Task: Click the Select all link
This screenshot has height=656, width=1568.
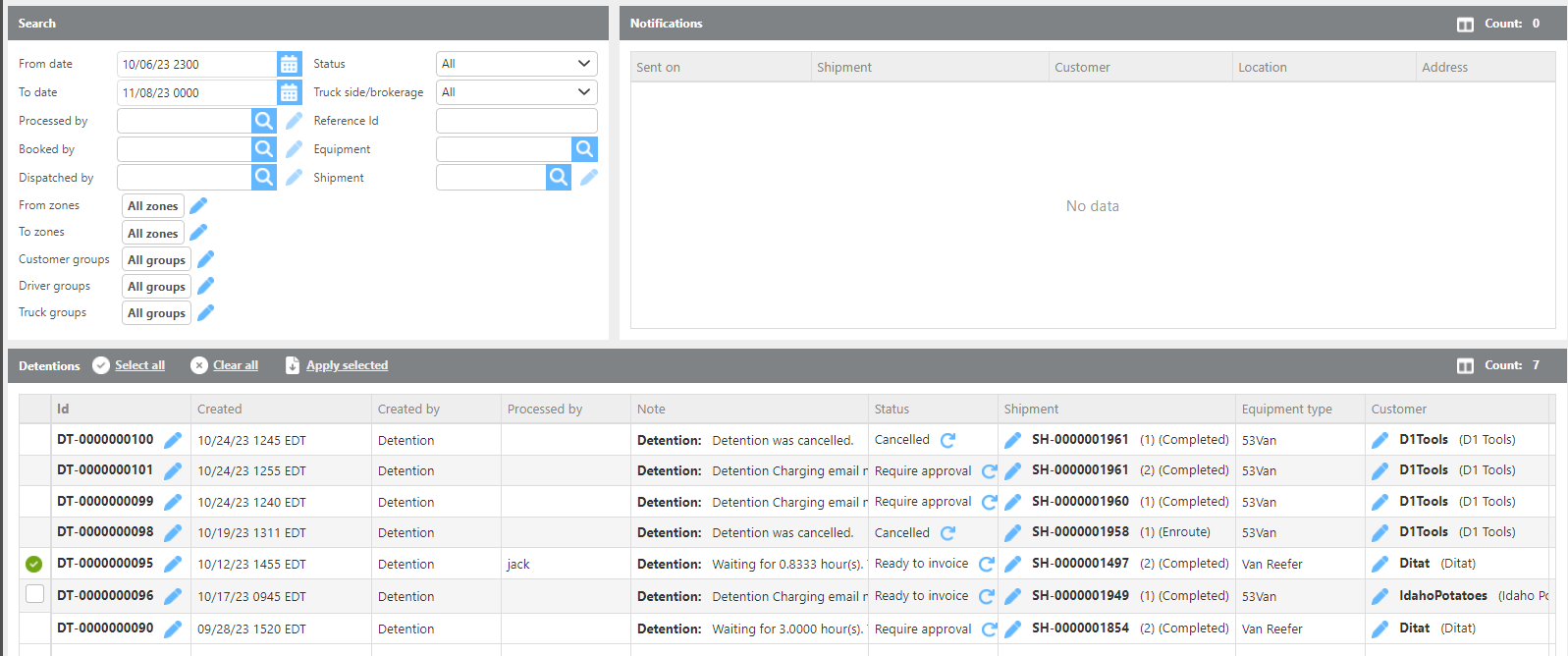Action: [x=139, y=365]
